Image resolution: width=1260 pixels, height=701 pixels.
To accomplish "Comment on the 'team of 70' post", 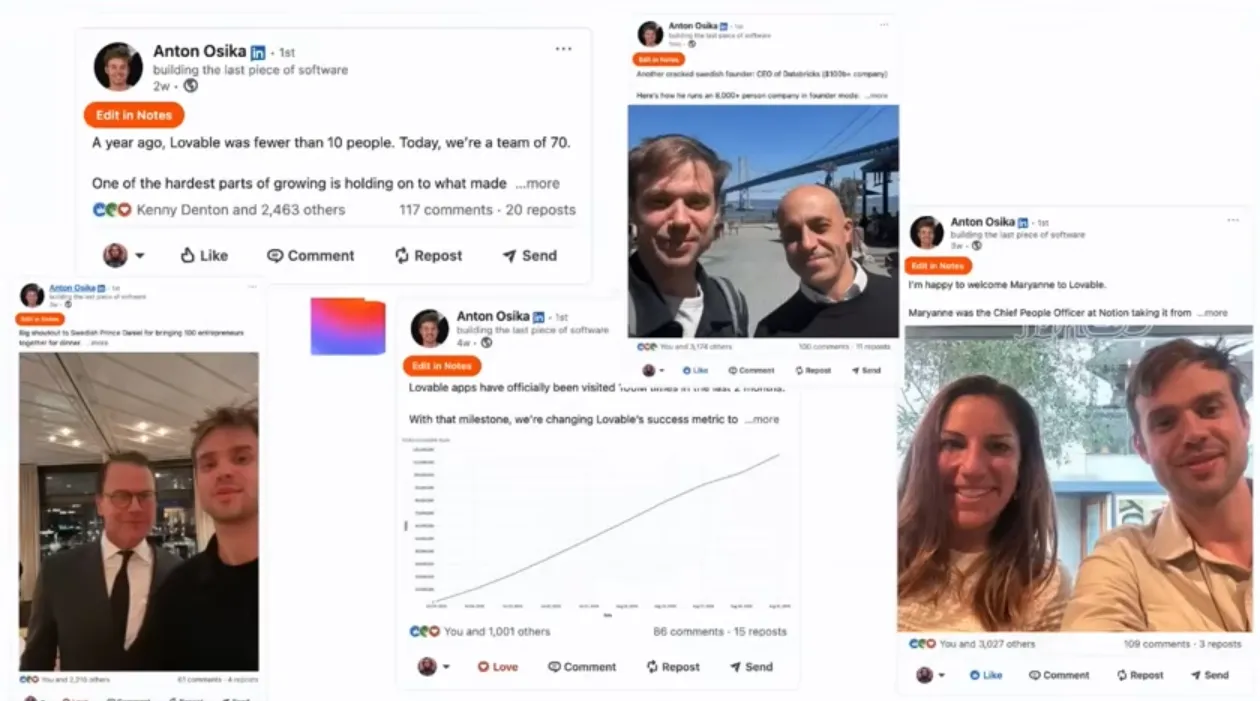I will [x=310, y=256].
